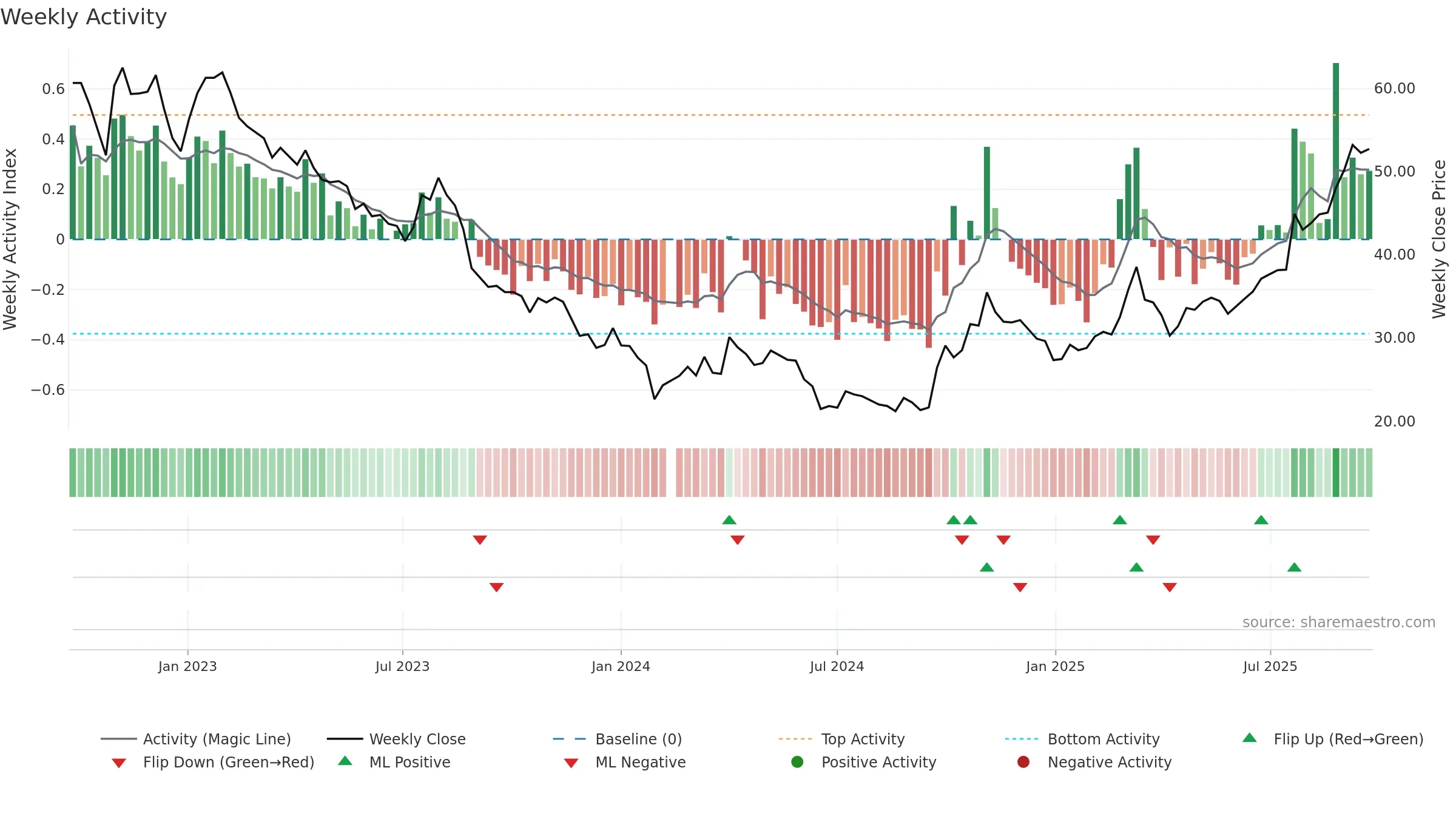The image size is (1456, 819).
Task: Click the first red flip-down marker near Sep 2023
Action: (480, 540)
